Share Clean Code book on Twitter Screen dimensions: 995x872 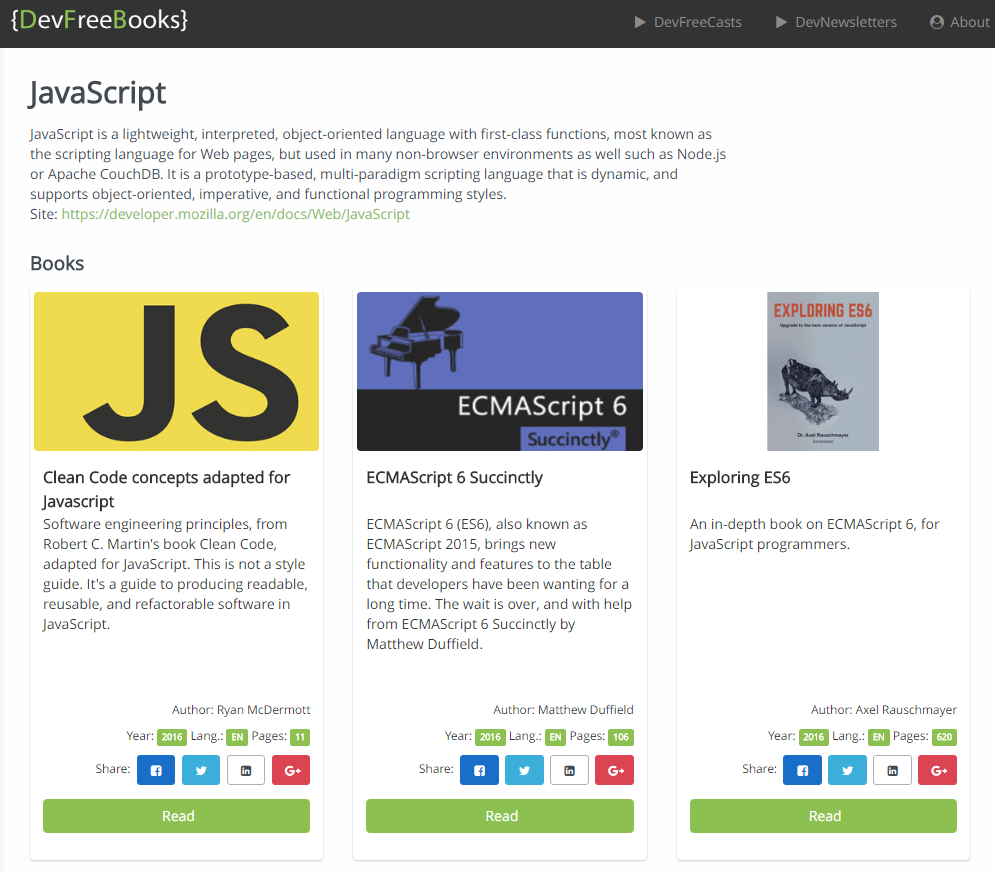pos(201,770)
